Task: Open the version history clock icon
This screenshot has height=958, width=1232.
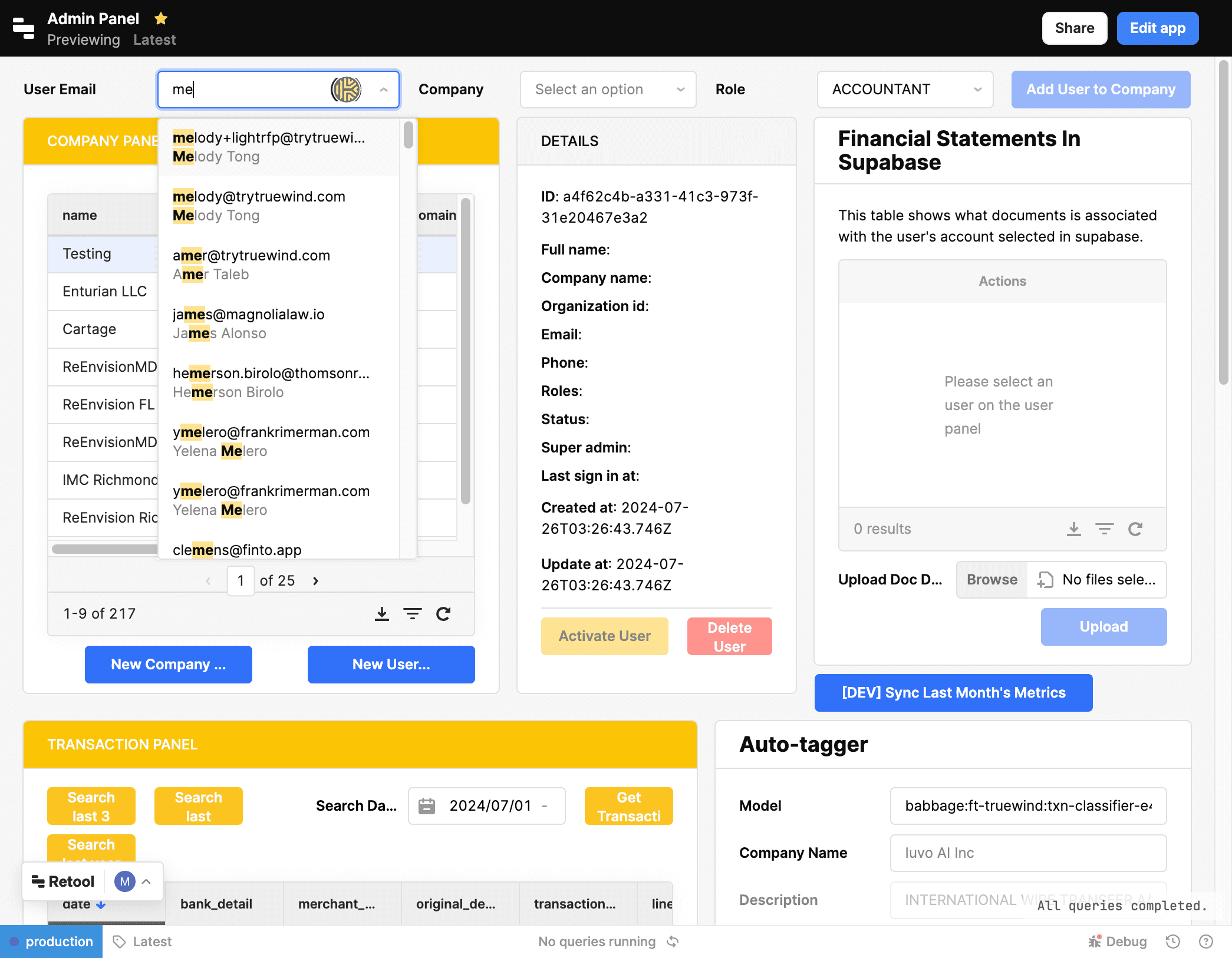Action: tap(1173, 941)
